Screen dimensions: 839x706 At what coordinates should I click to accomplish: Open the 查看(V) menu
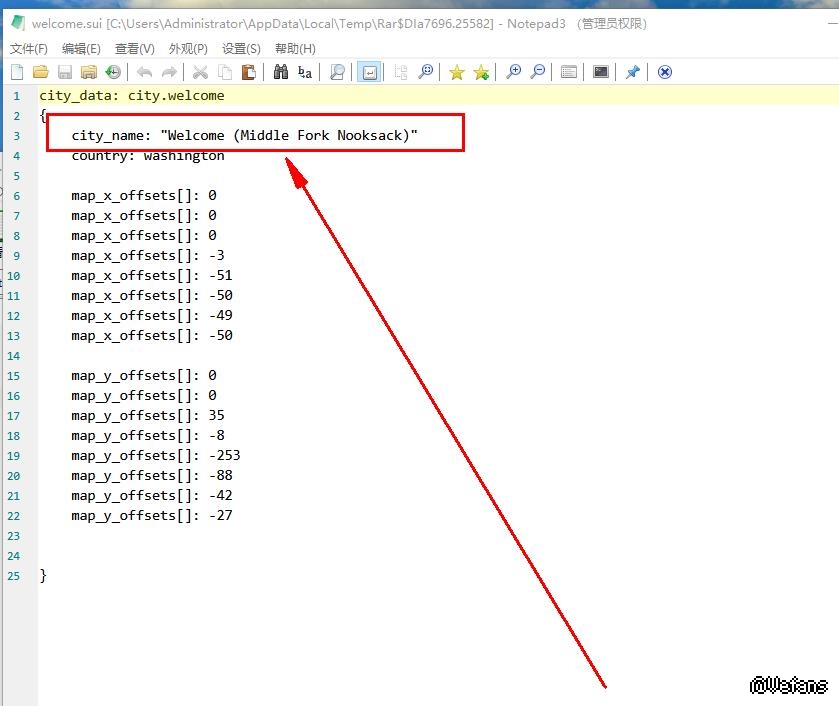[135, 48]
